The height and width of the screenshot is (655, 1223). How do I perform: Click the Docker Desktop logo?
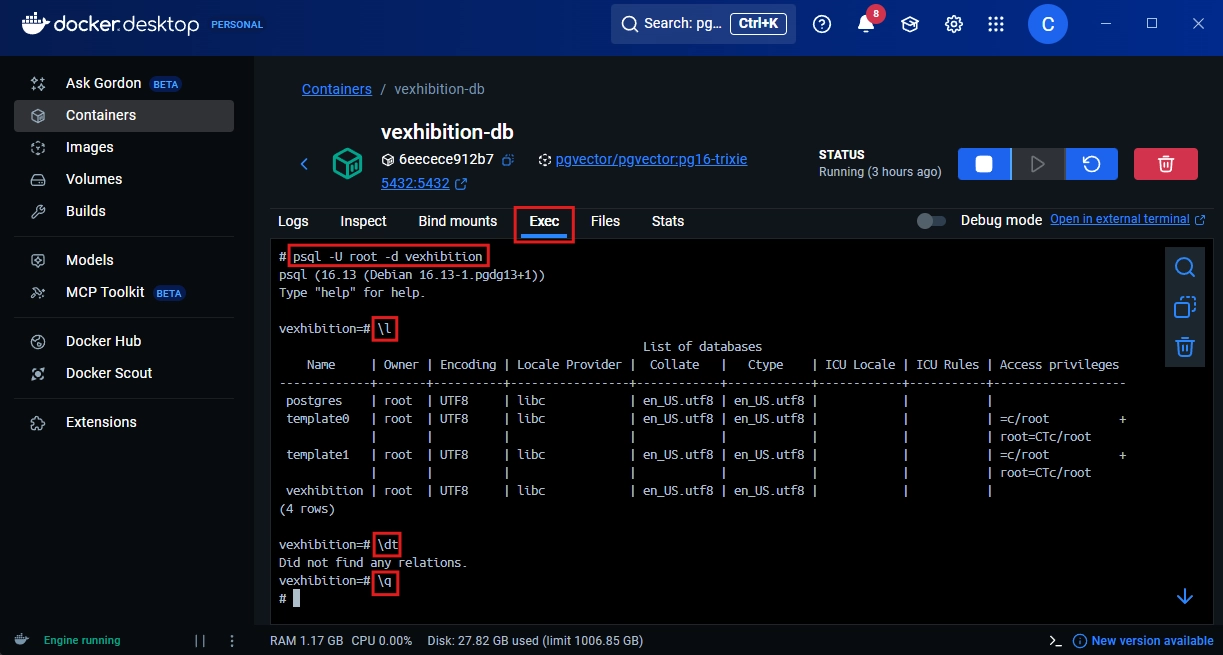[x=110, y=24]
